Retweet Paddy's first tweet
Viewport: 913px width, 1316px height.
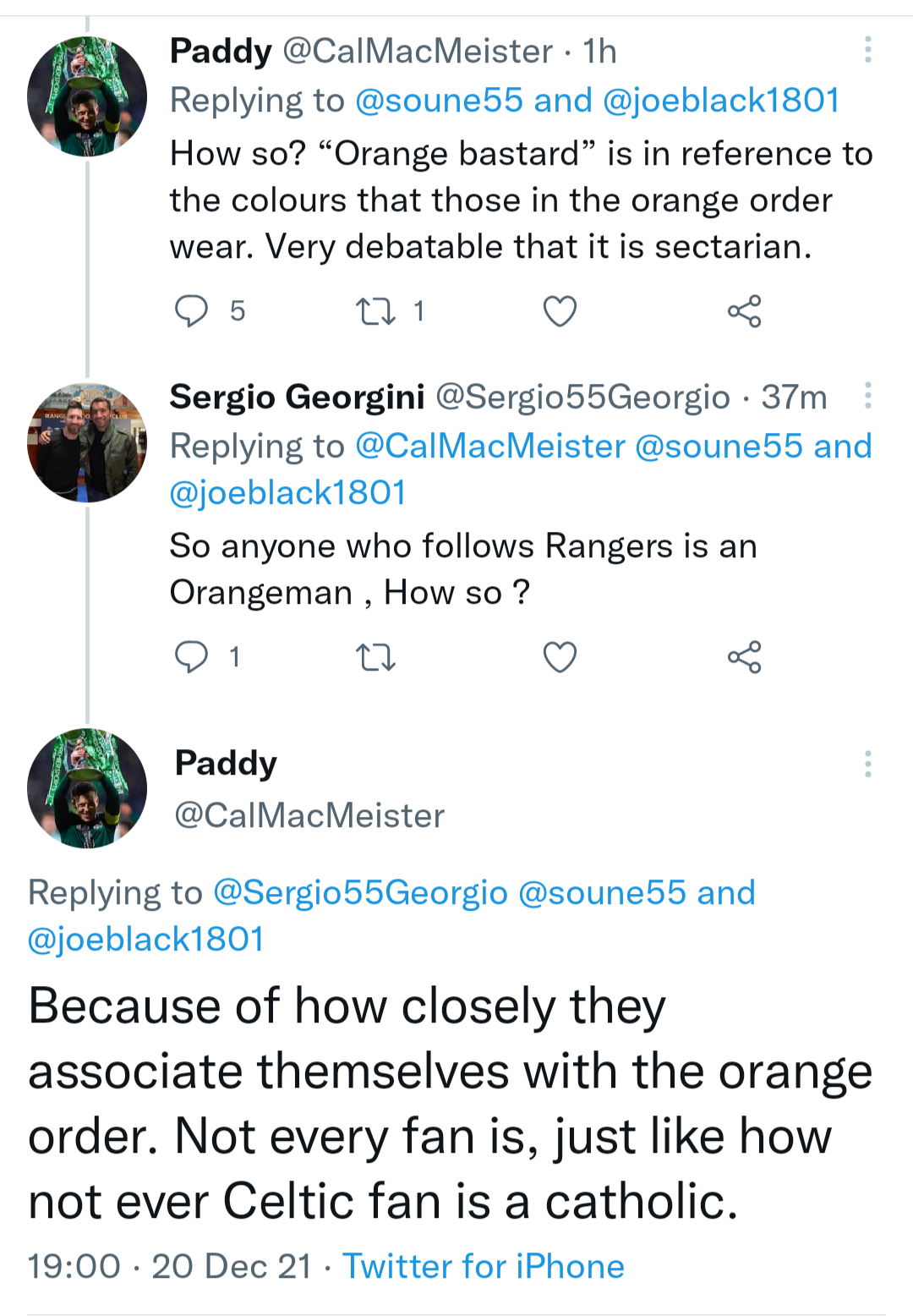[375, 311]
